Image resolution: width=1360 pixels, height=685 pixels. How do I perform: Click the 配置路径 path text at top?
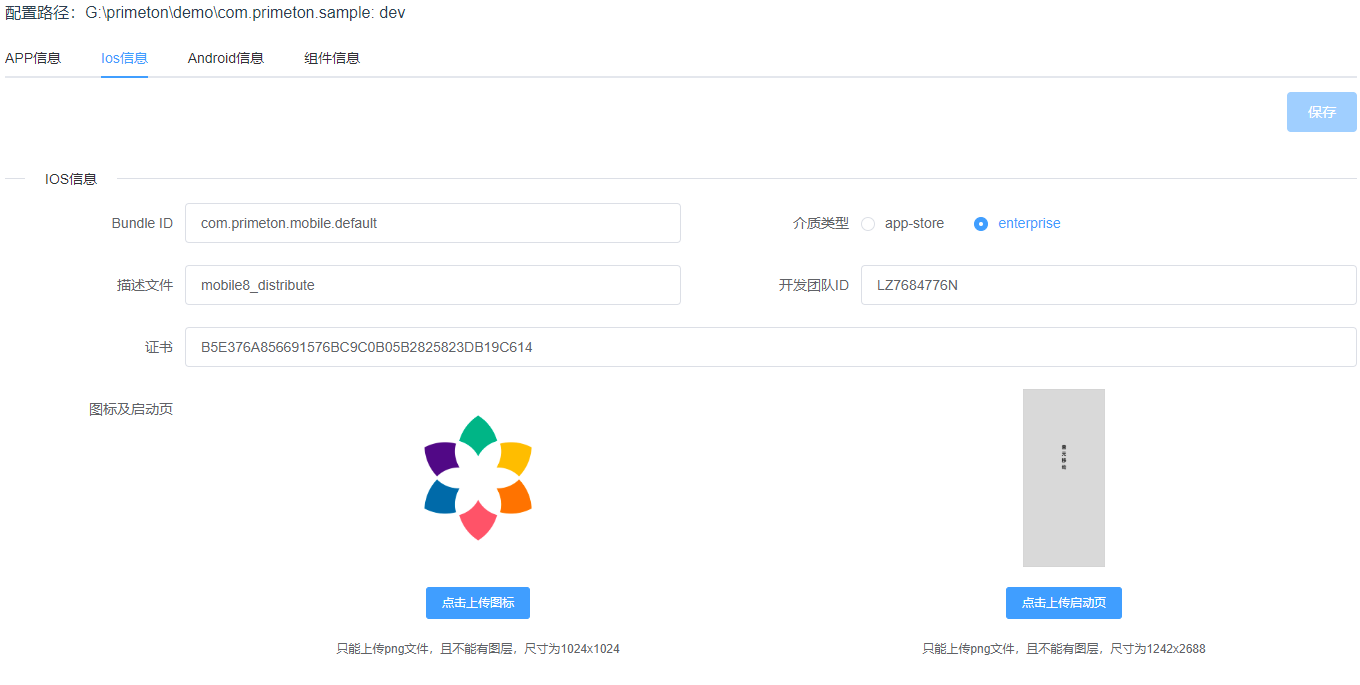(205, 13)
